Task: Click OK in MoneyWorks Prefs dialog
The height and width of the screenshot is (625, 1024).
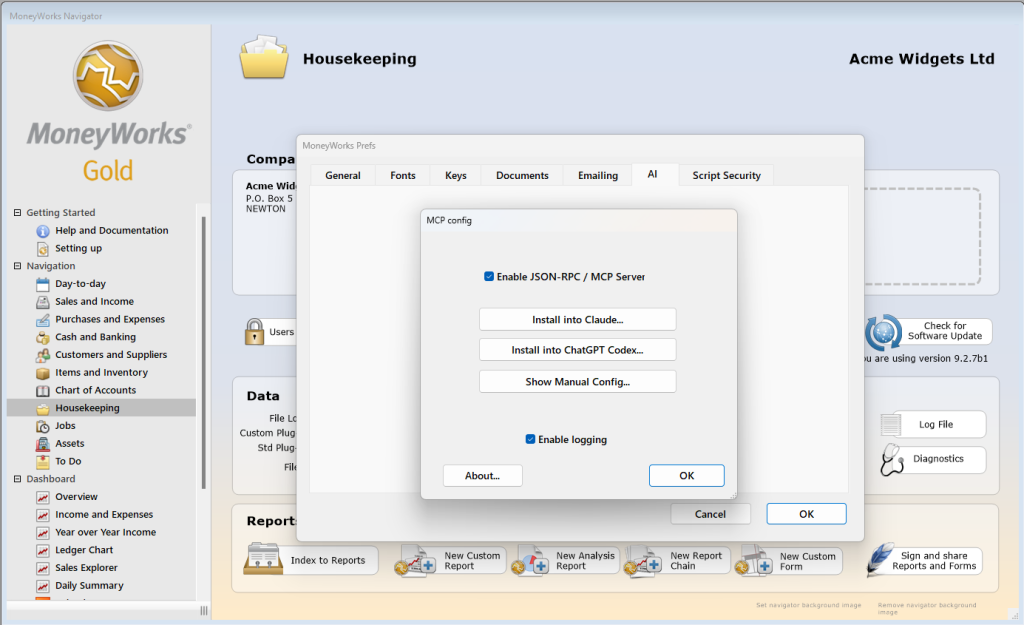Action: (x=807, y=514)
